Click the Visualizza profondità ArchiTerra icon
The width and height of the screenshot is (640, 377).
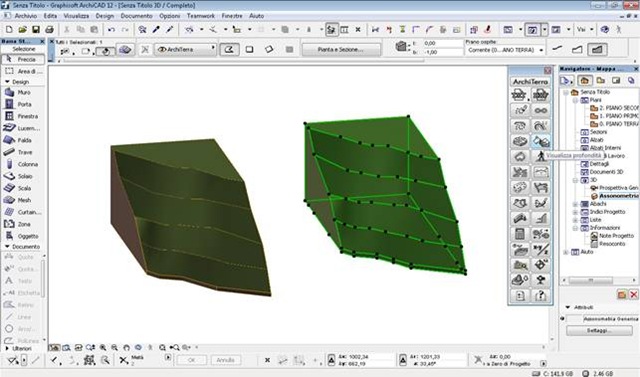541,142
